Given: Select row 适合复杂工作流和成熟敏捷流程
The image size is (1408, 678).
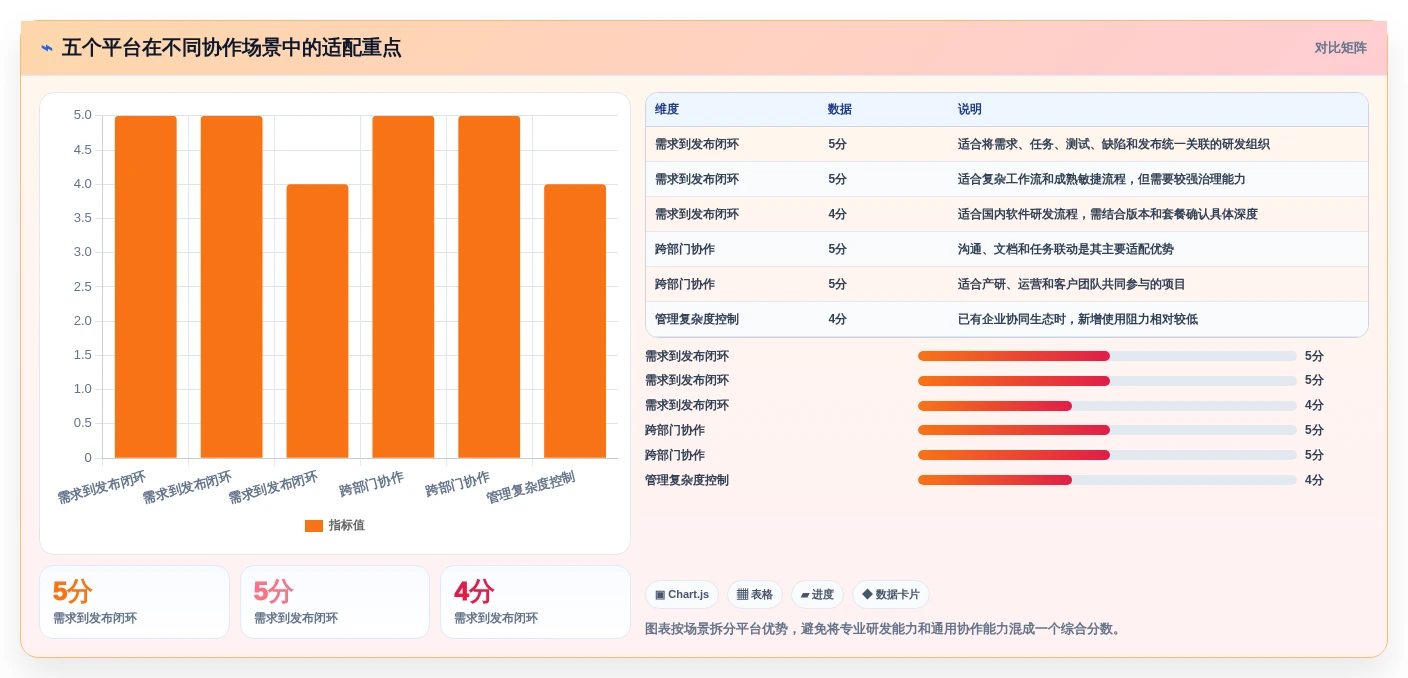Looking at the screenshot, I should coord(1007,180).
